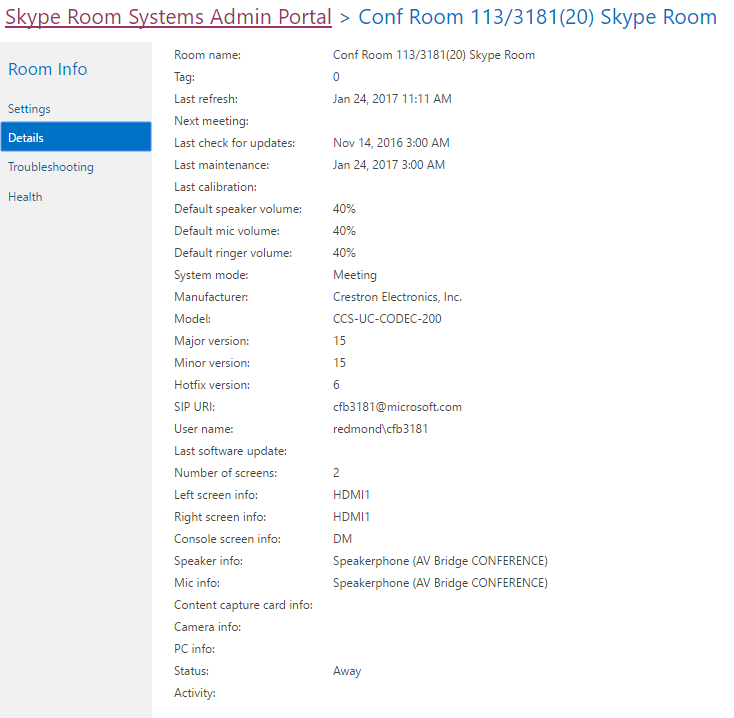The width and height of the screenshot is (734, 718).
Task: Click the hotfix version value 6
Action: coord(336,385)
